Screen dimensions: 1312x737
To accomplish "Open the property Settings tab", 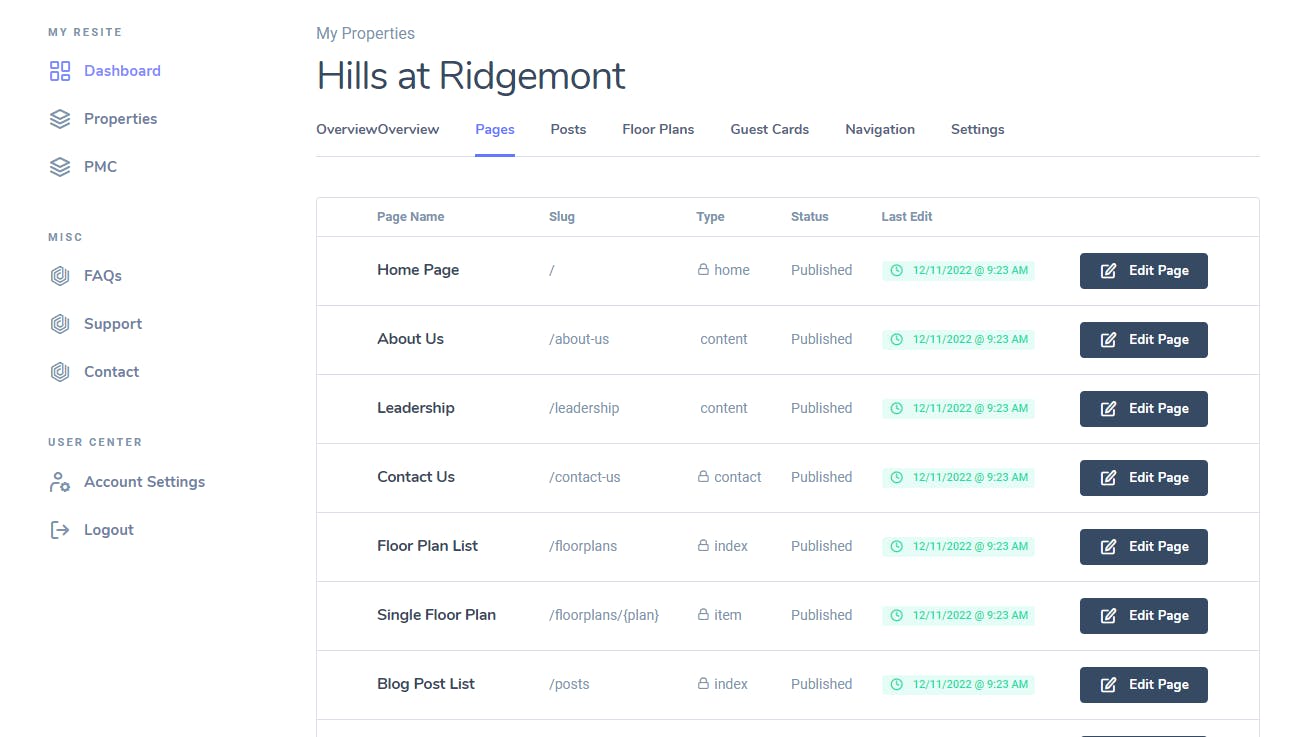I will pos(977,129).
